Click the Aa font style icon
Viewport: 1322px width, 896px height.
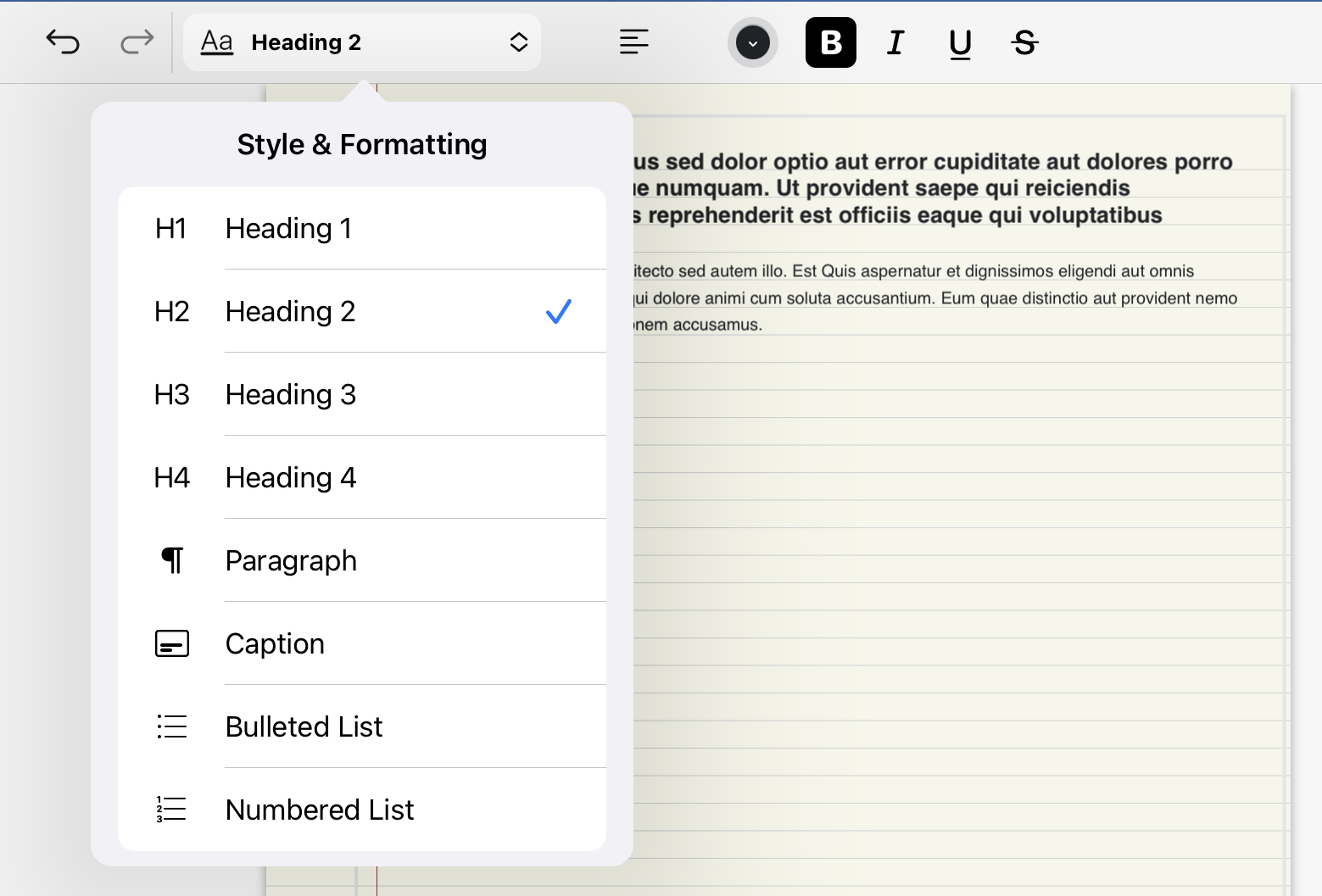pyautogui.click(x=217, y=42)
